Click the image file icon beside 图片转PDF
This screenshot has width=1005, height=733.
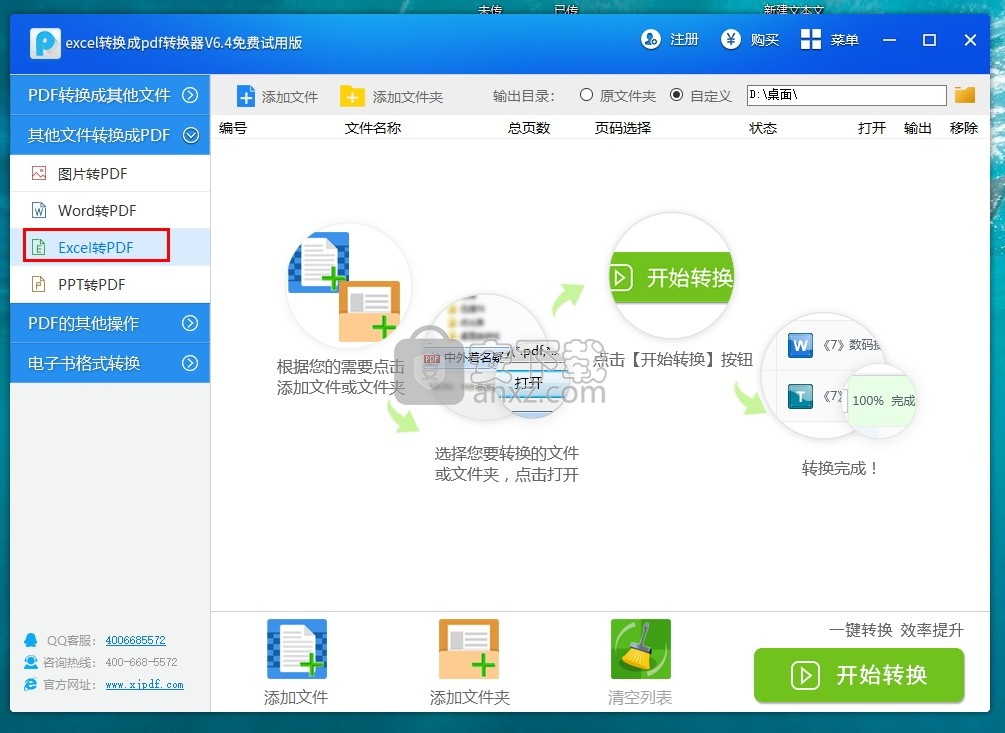39,173
